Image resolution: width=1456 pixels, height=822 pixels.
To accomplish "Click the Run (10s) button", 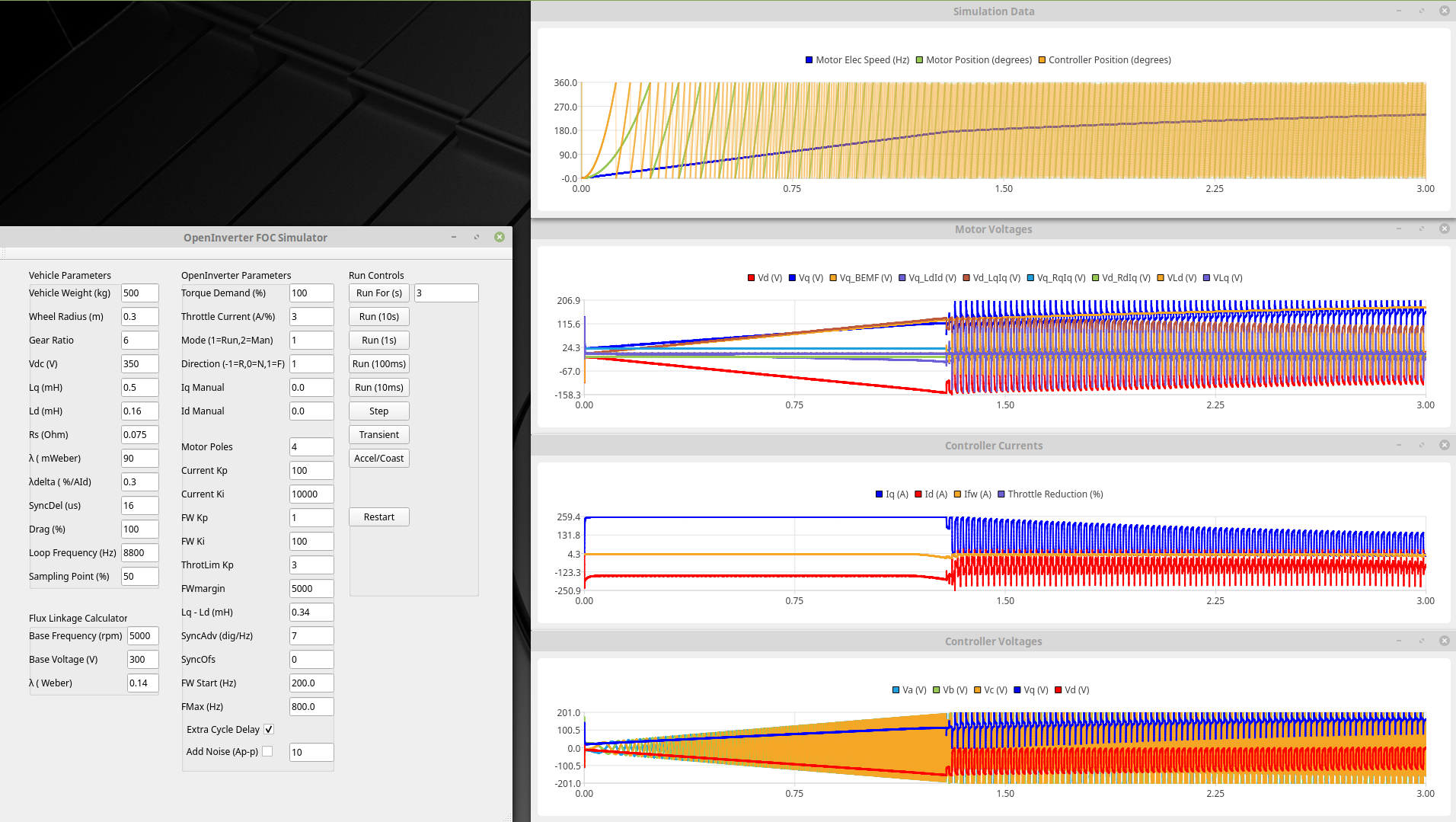I will [x=378, y=317].
